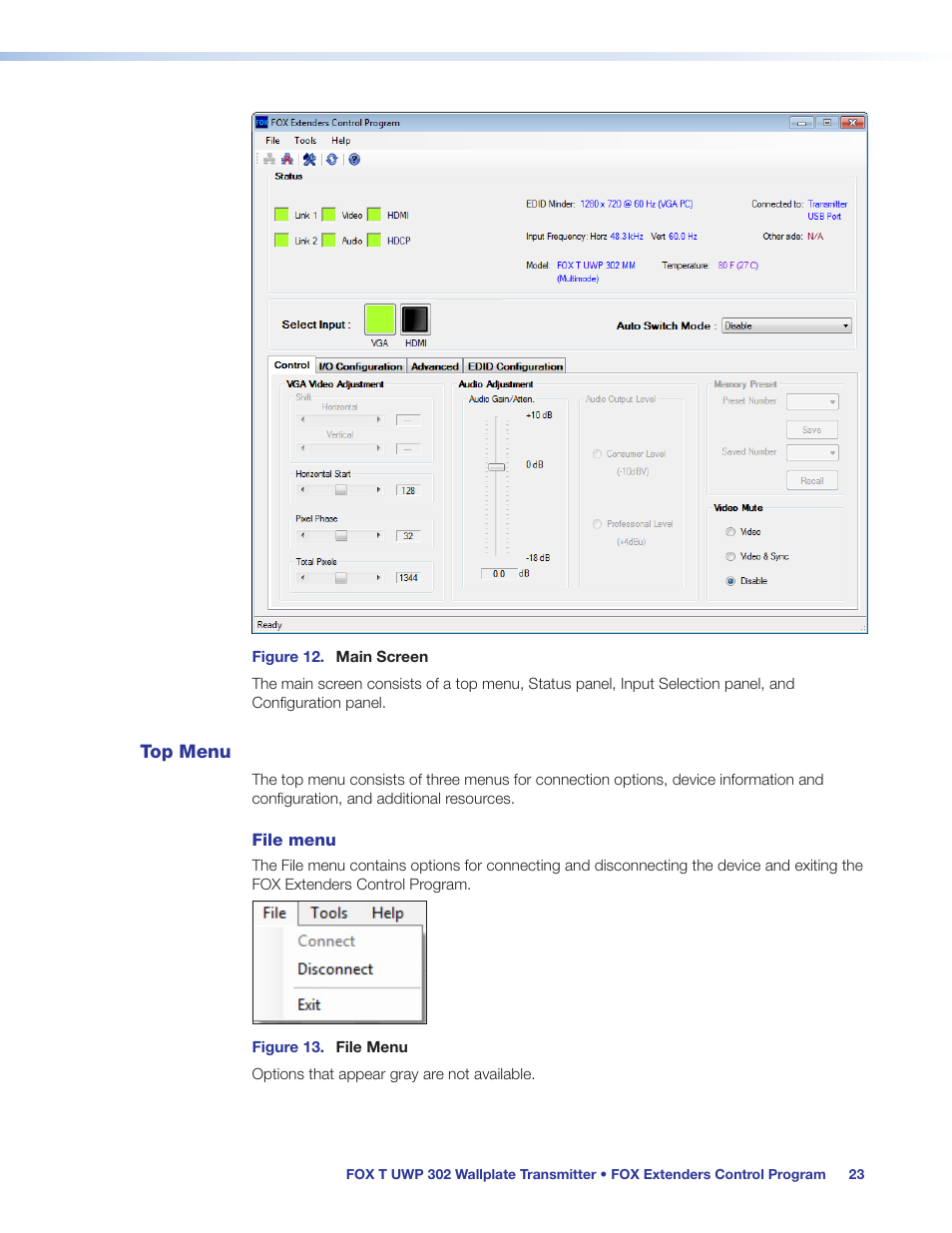
Task: Click Recall in Memory Preset
Action: [812, 481]
